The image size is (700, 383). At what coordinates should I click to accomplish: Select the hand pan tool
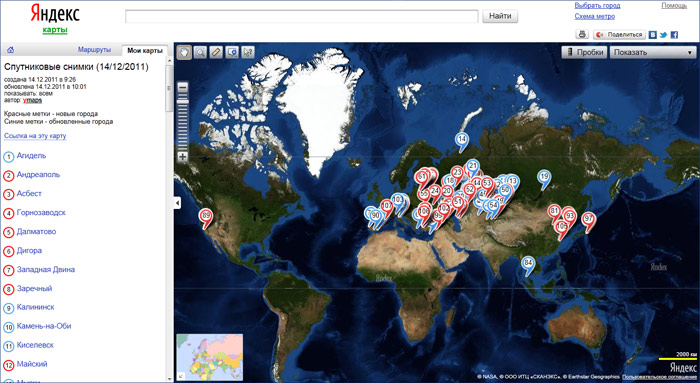pyautogui.click(x=184, y=52)
